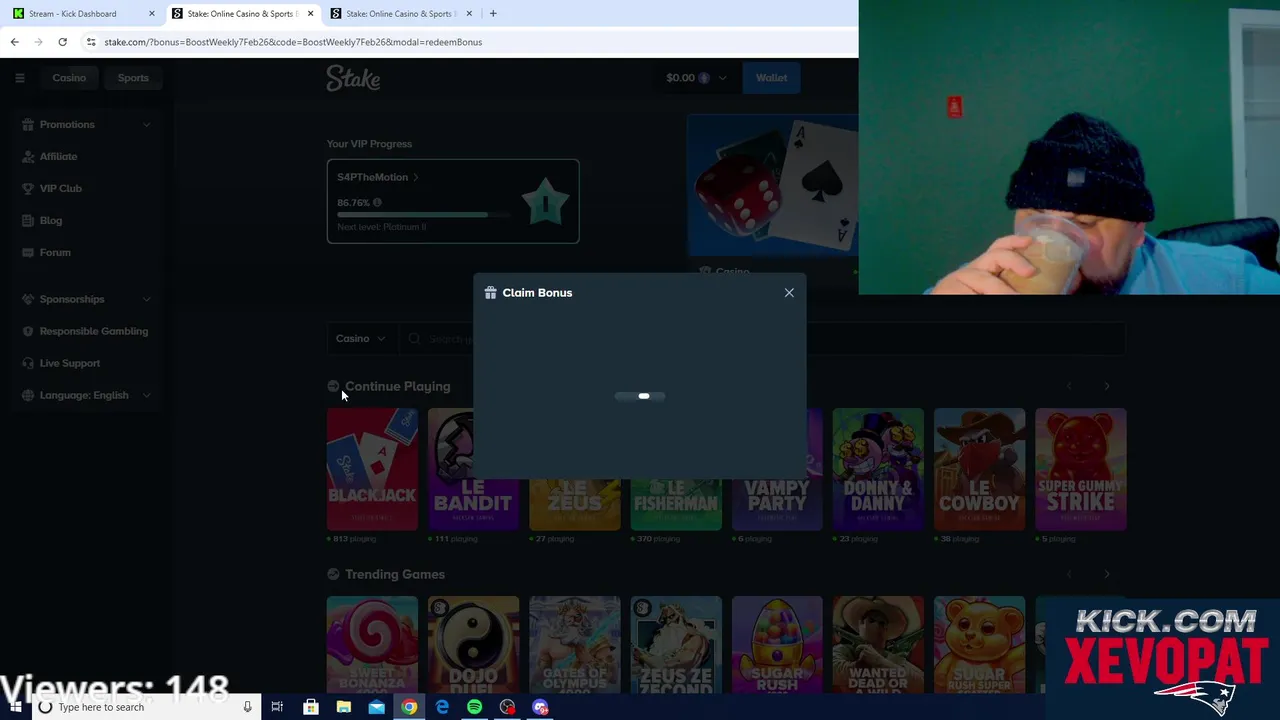Open the Windows Start menu
The width and height of the screenshot is (1280, 720).
coord(15,707)
